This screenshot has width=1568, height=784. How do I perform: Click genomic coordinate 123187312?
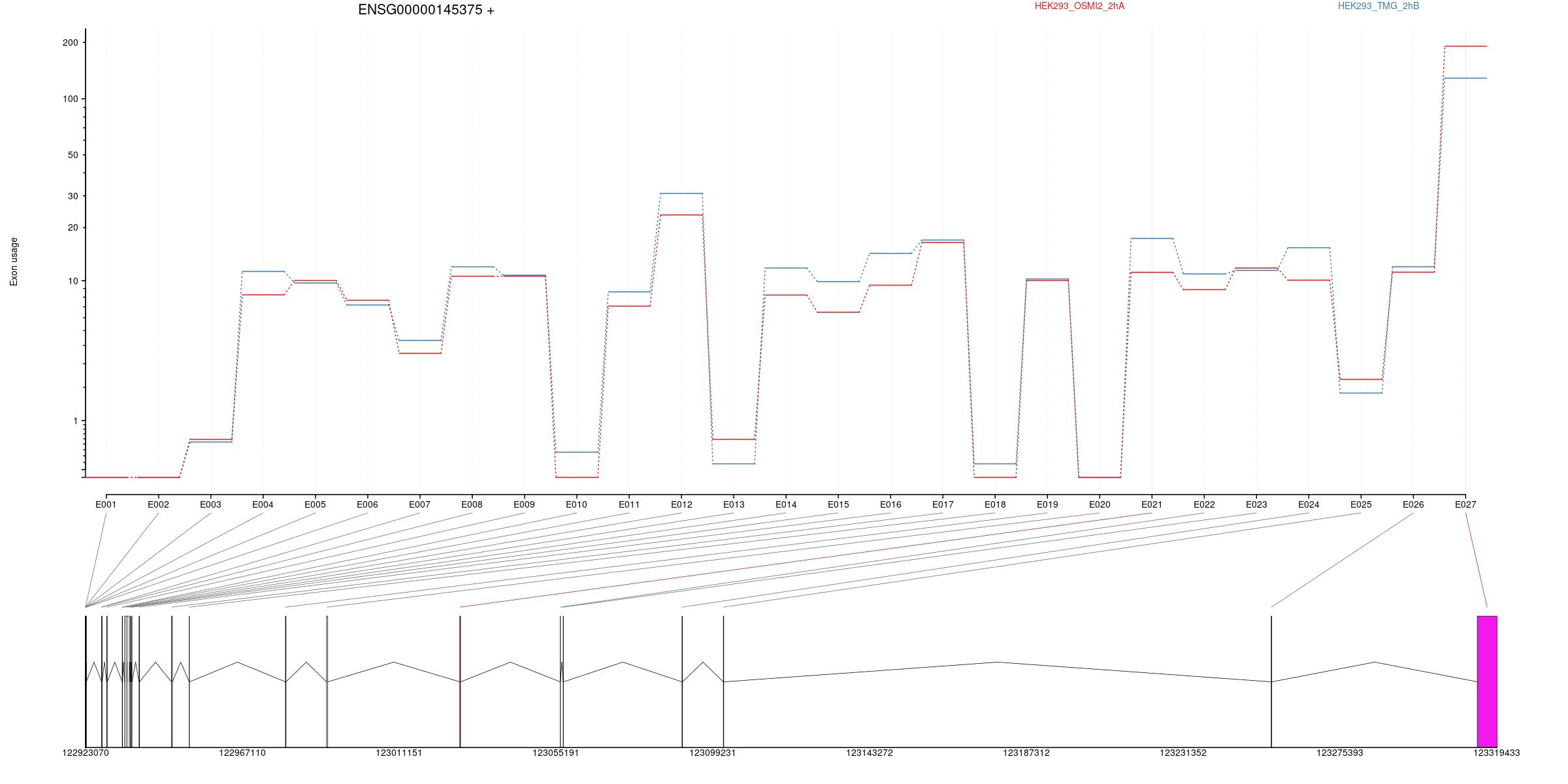coord(1026,753)
